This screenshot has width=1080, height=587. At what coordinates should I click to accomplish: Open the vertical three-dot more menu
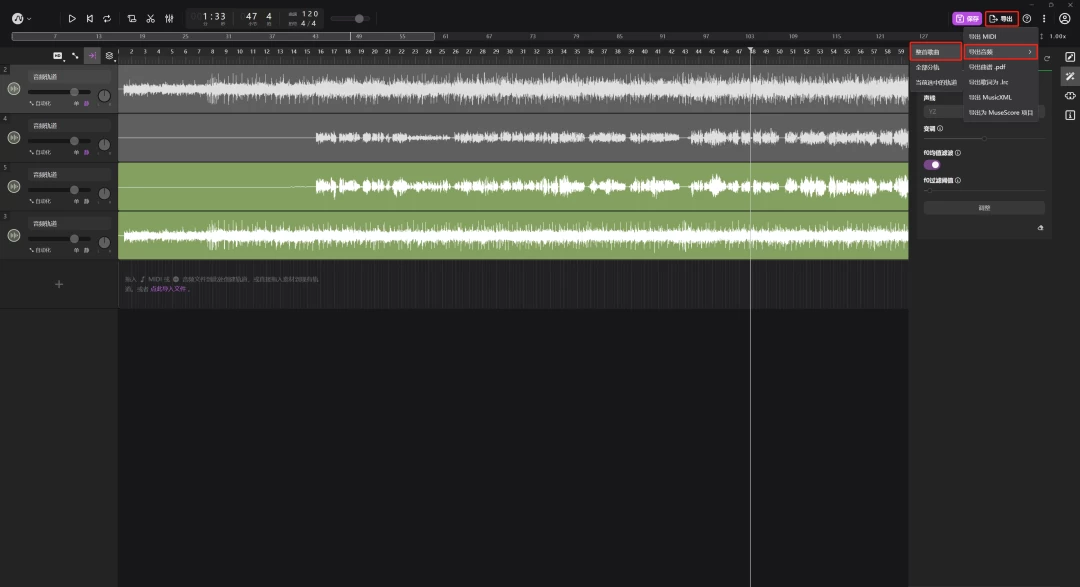pos(1044,19)
